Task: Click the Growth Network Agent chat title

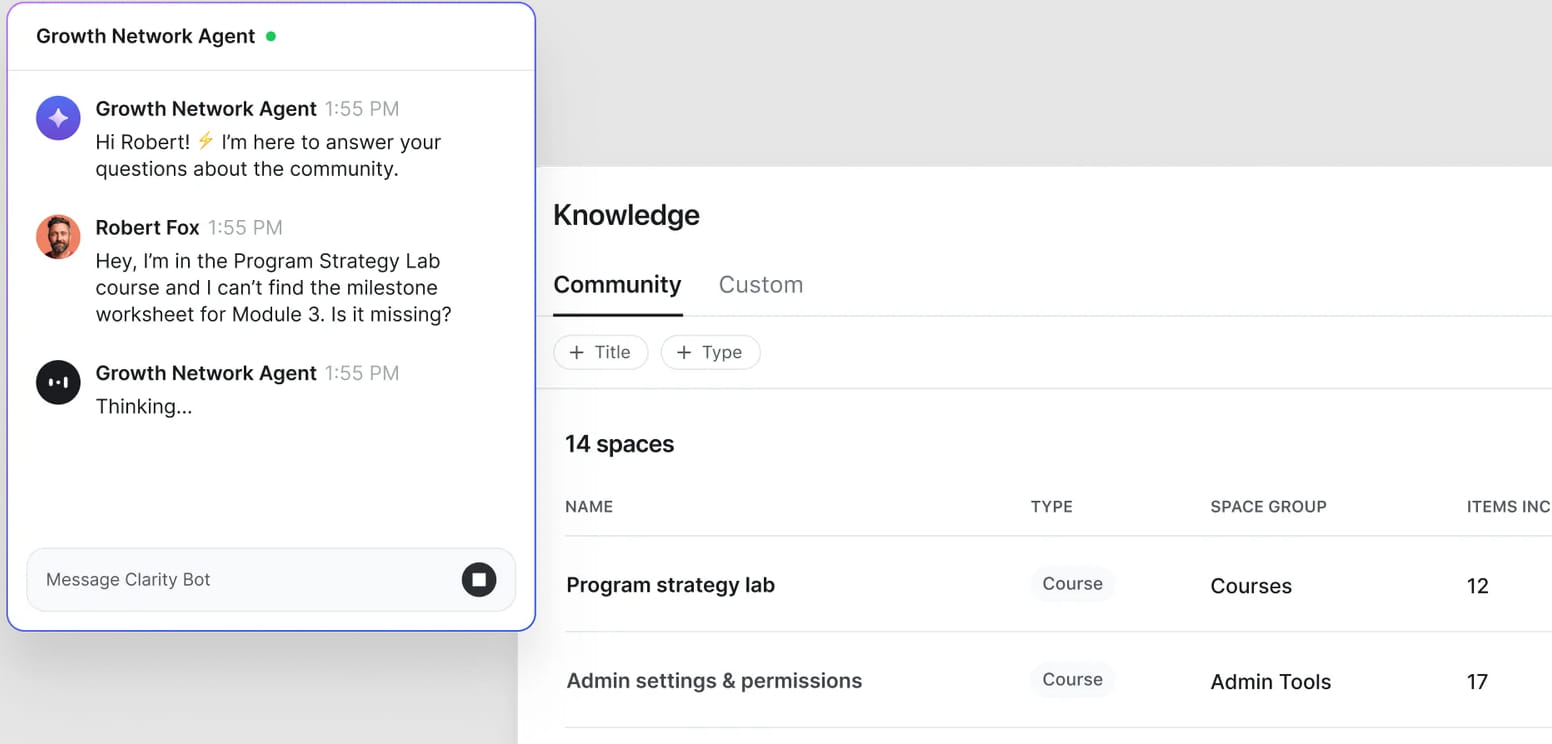Action: point(146,36)
